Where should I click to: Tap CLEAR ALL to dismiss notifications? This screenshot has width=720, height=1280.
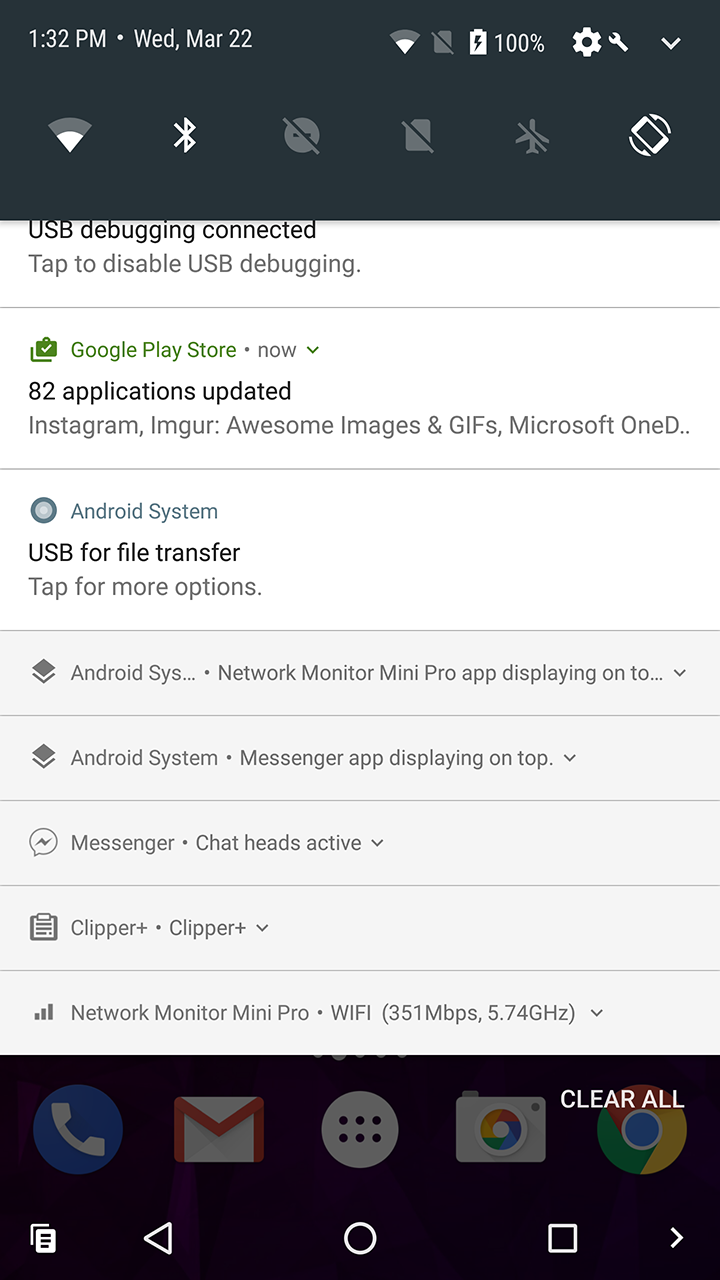point(622,1098)
